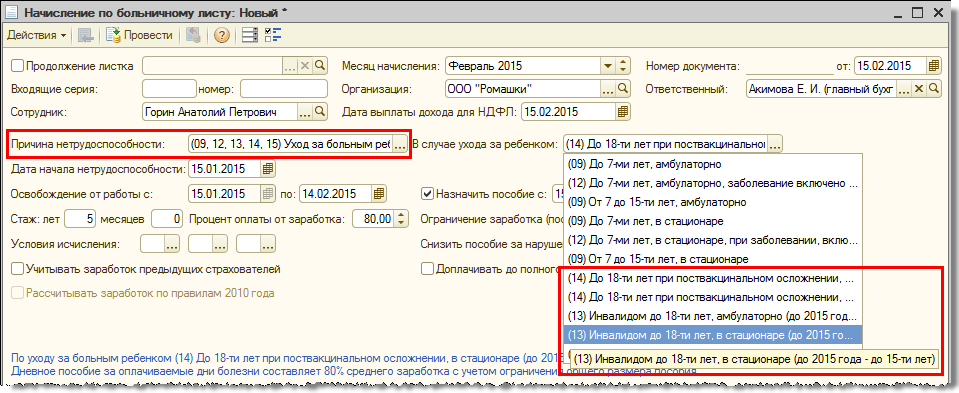Toggle the Назначить пособие с checkbox
Viewport: 959px width, 393px height.
(428, 194)
